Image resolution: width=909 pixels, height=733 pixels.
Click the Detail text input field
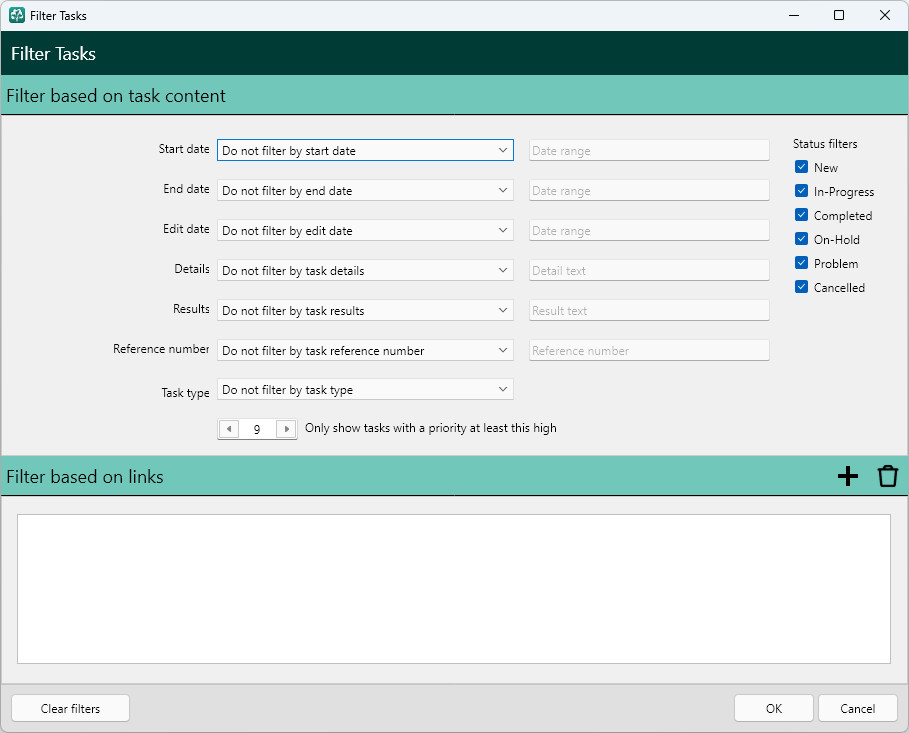click(649, 270)
